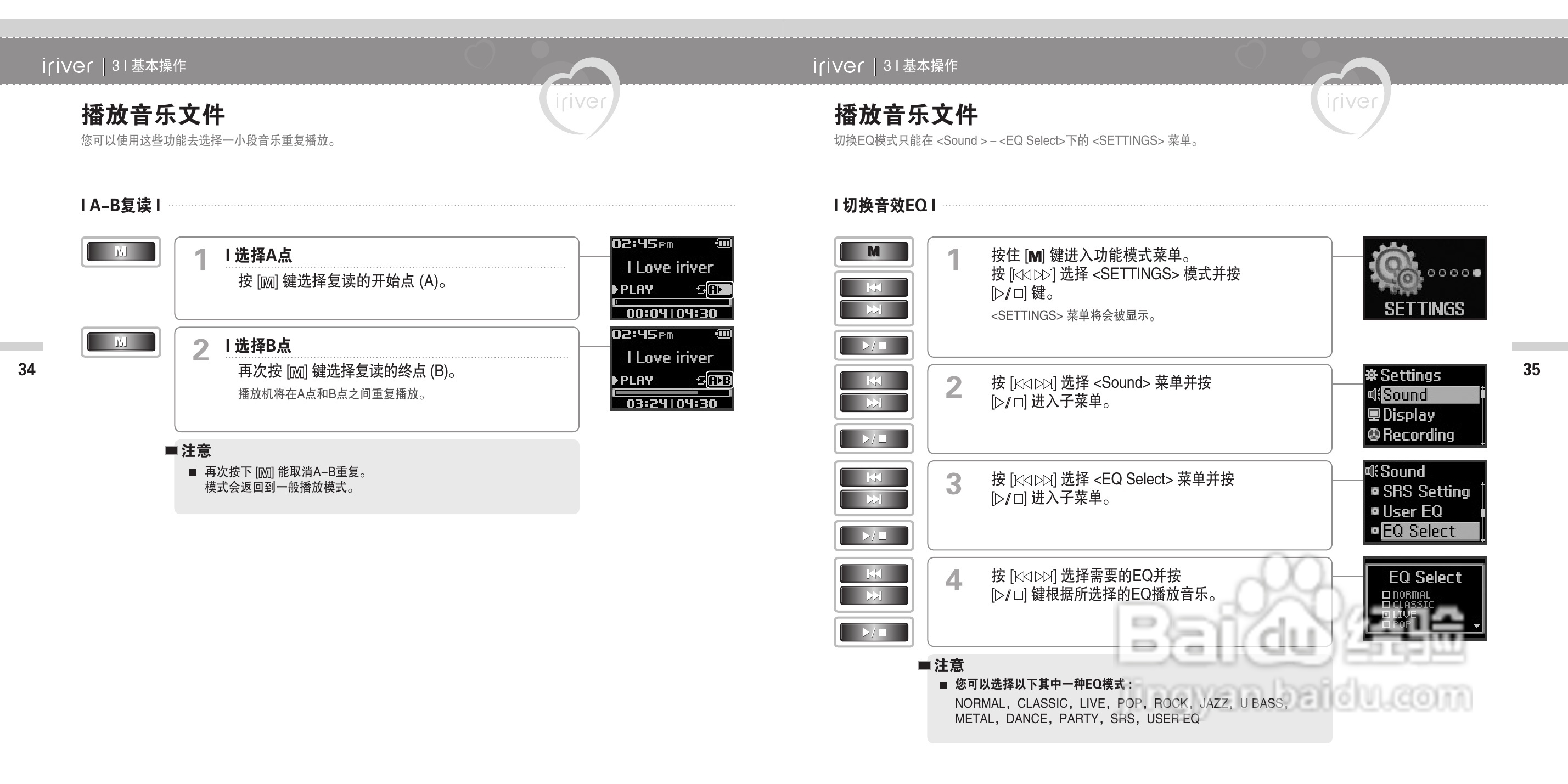This screenshot has width=1568, height=784.
Task: Click the battery icon on the 00:04 playback screen
Action: coord(723,244)
